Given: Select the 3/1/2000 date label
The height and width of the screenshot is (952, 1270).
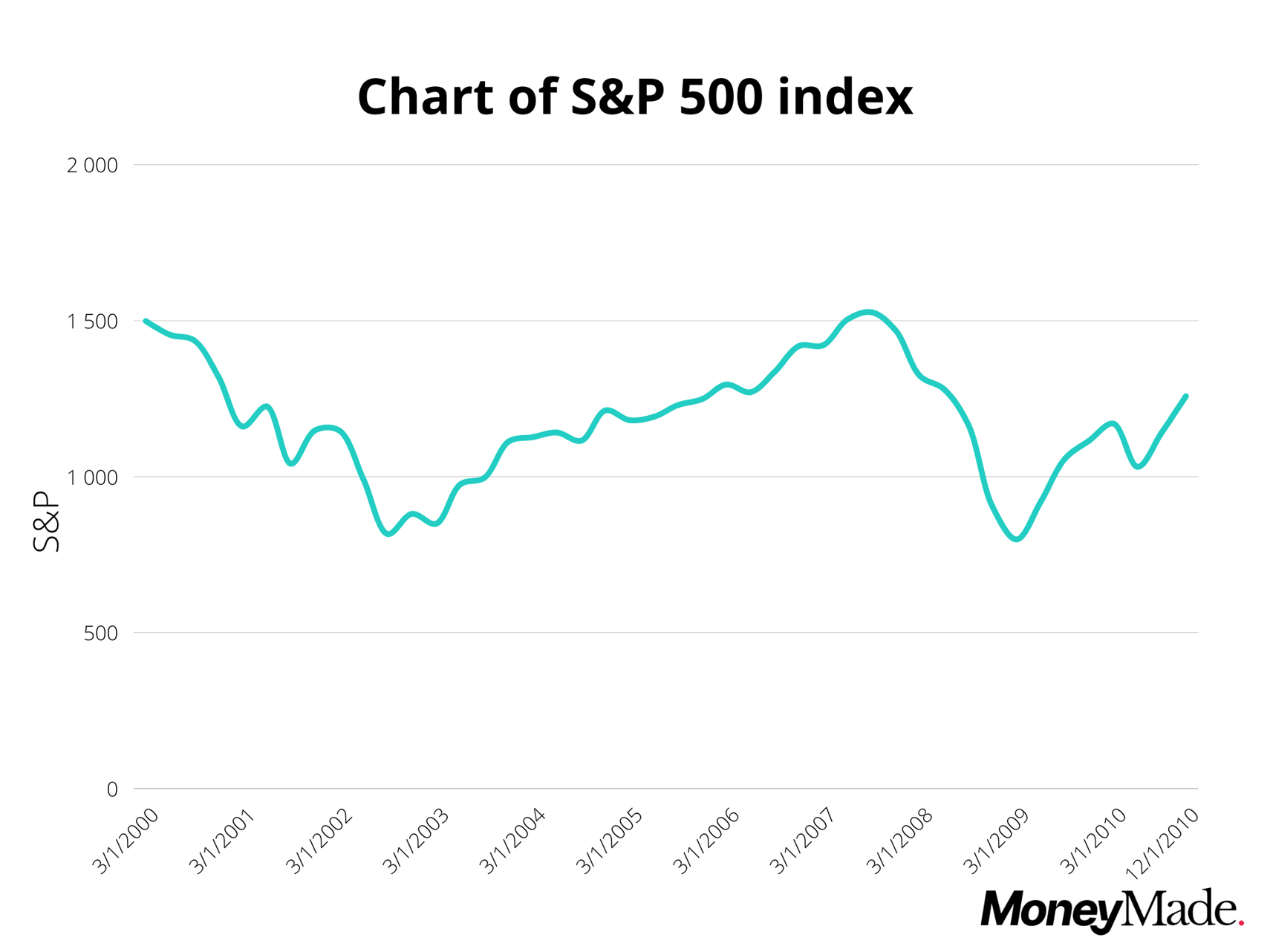Looking at the screenshot, I should point(126,841).
